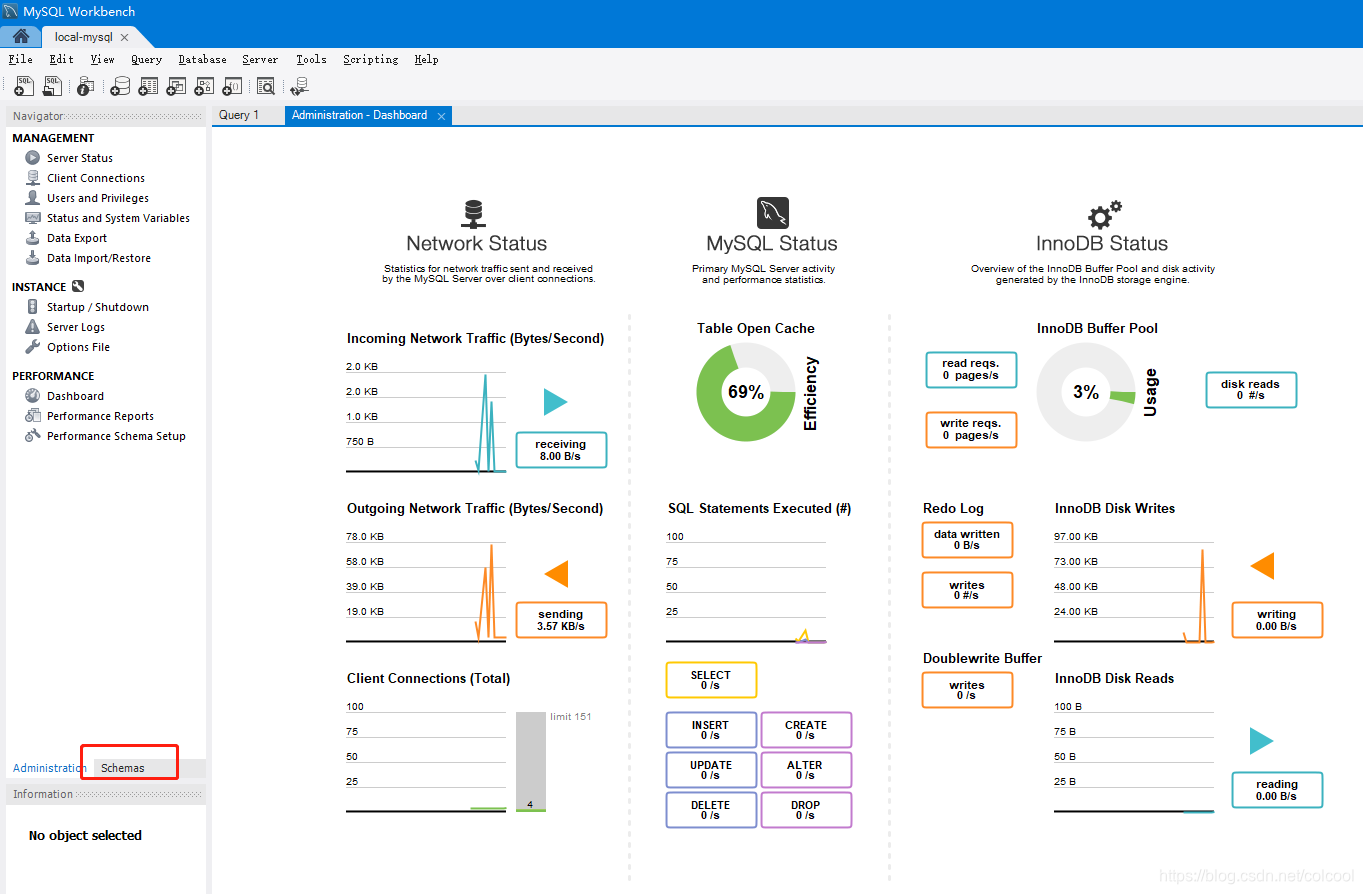This screenshot has height=894, width=1363.
Task: Open Server Status in Management
Action: click(80, 158)
